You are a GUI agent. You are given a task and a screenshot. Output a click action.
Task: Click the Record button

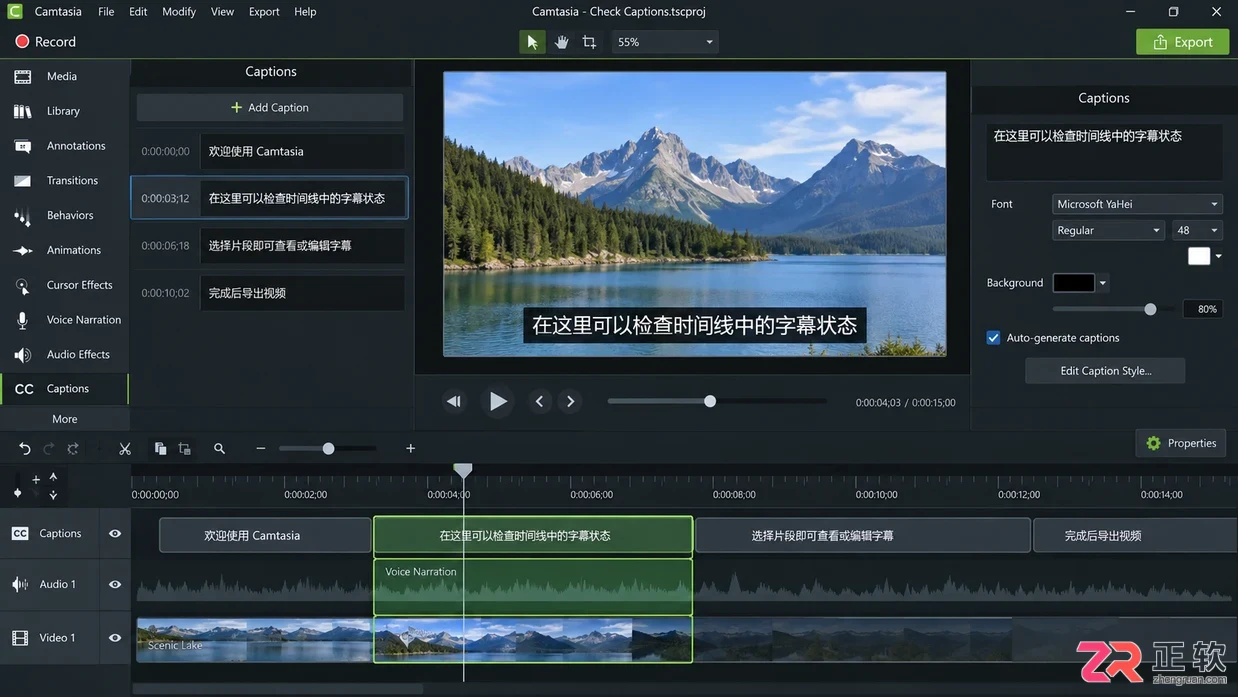[x=45, y=42]
